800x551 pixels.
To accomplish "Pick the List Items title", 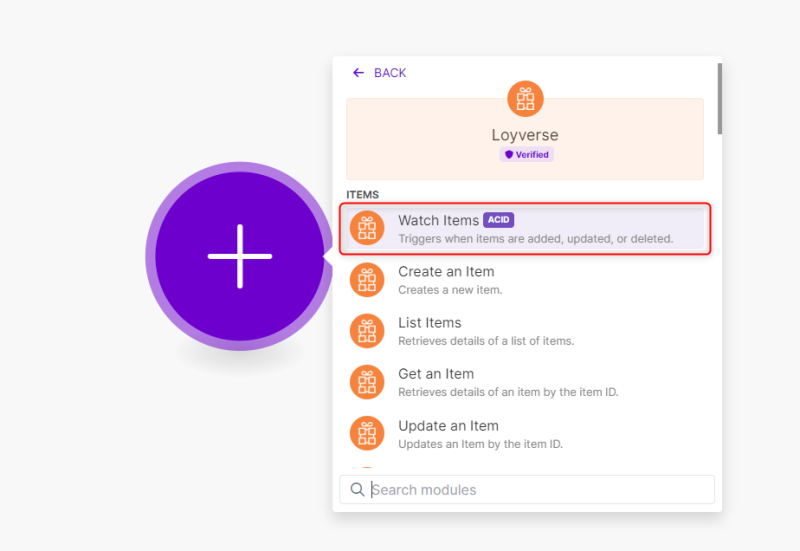I will click(x=430, y=323).
